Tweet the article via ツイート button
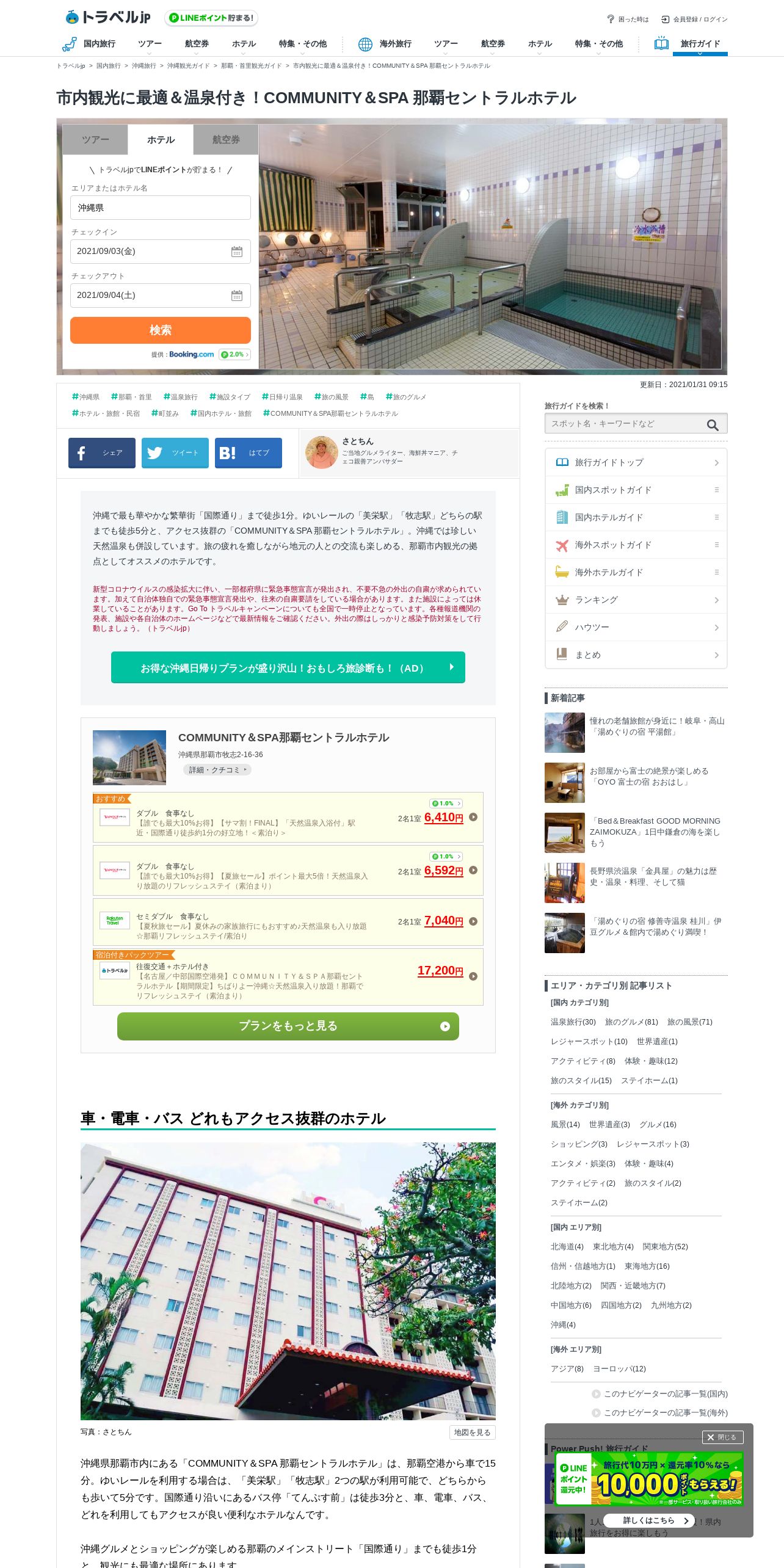Image resolution: width=784 pixels, height=1568 pixels. coord(175,453)
